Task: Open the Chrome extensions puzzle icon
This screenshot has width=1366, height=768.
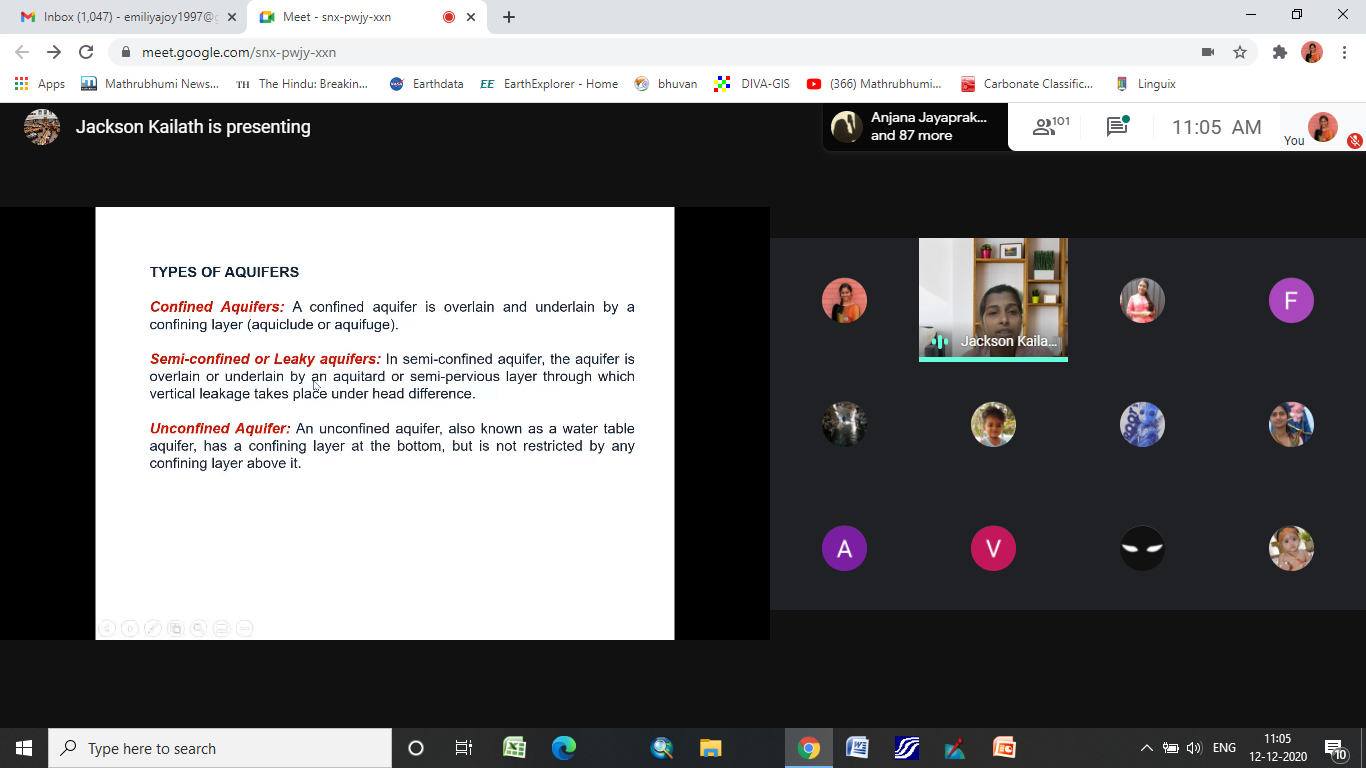Action: click(1279, 52)
